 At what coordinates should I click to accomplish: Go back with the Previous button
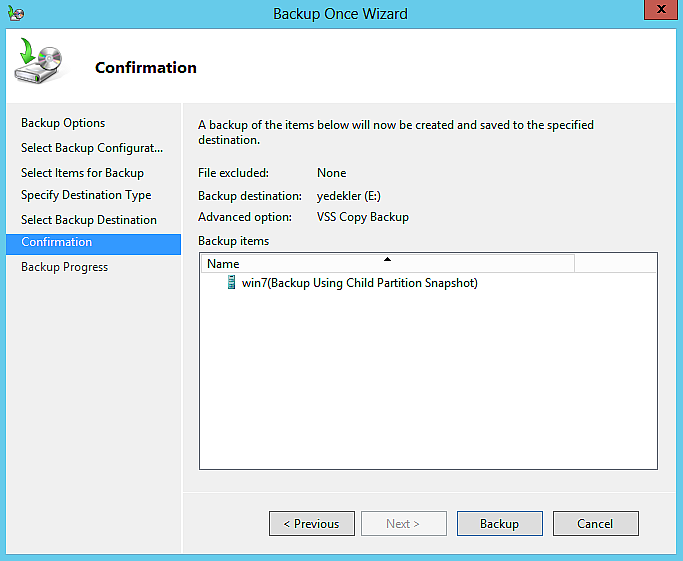pos(312,523)
